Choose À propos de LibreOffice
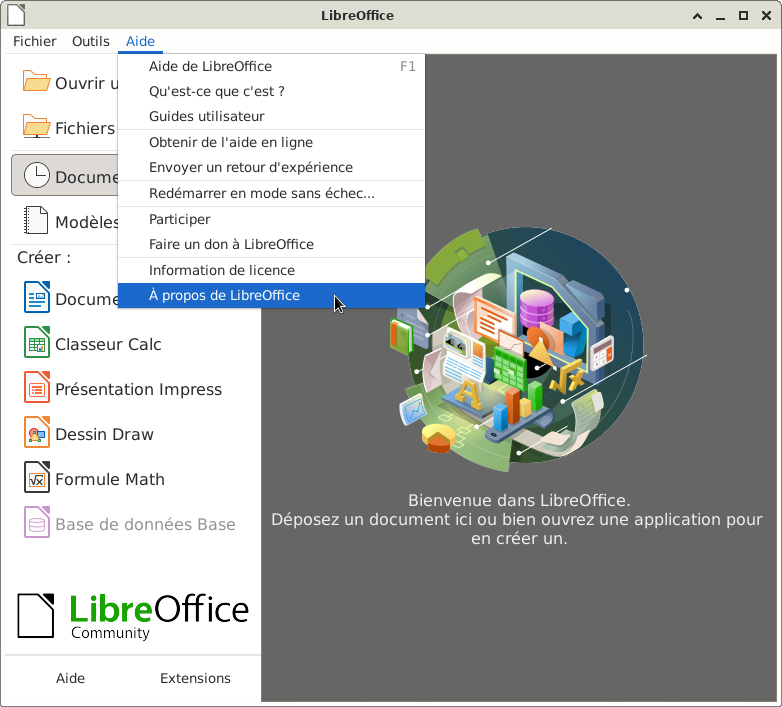This screenshot has width=782, height=707. (271, 295)
